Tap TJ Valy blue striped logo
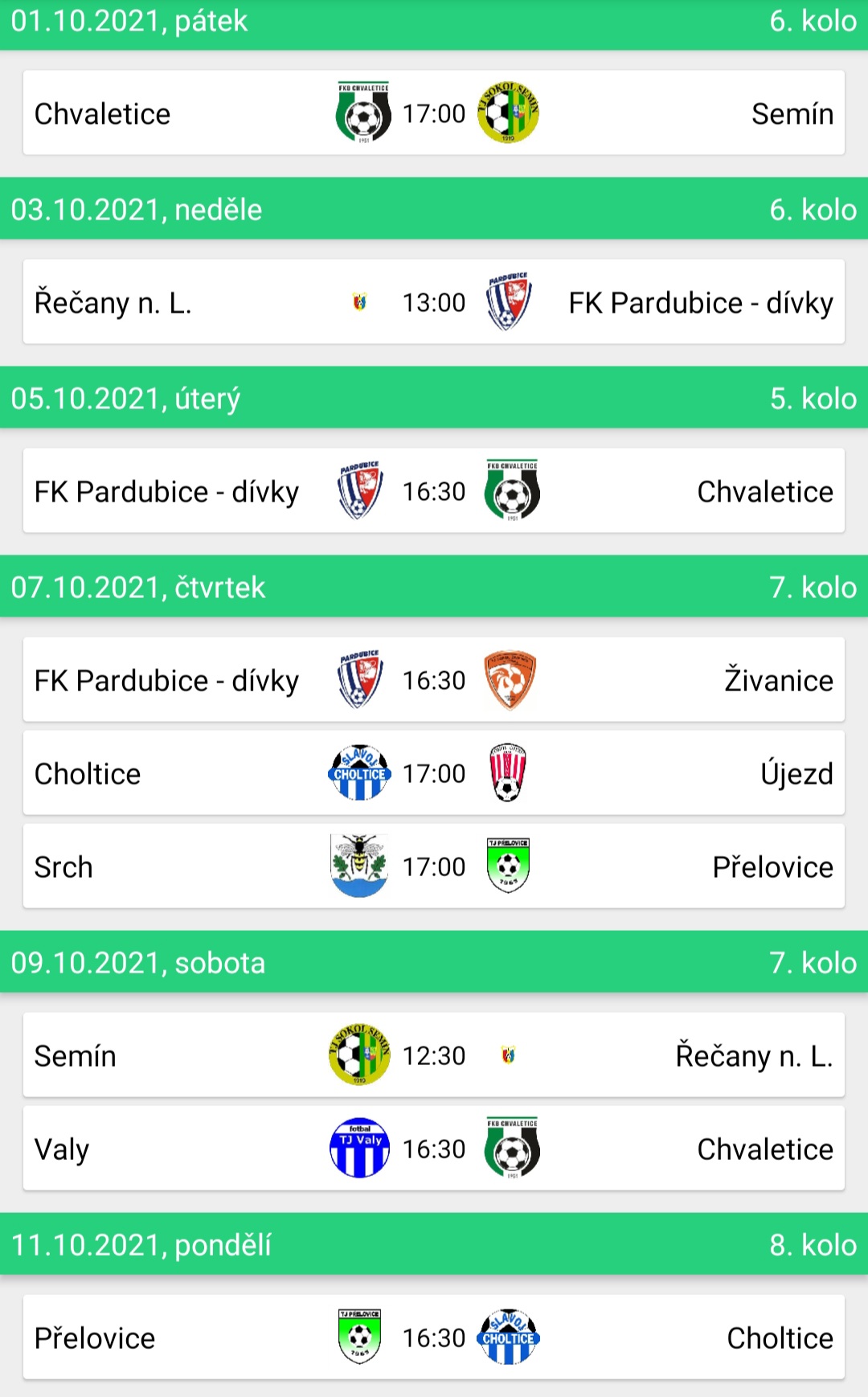868x1397 pixels. [x=359, y=1148]
